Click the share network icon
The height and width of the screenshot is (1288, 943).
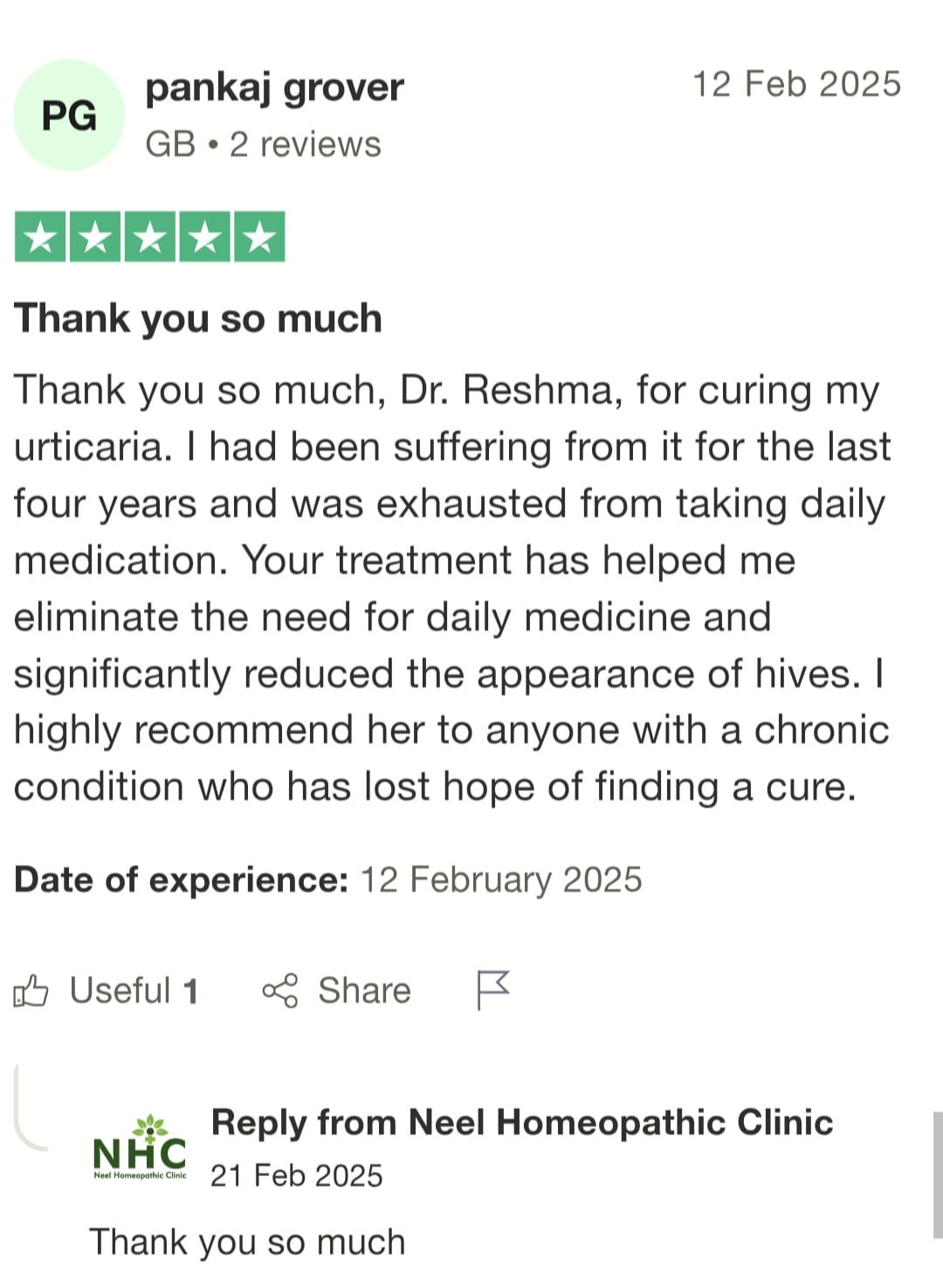280,991
